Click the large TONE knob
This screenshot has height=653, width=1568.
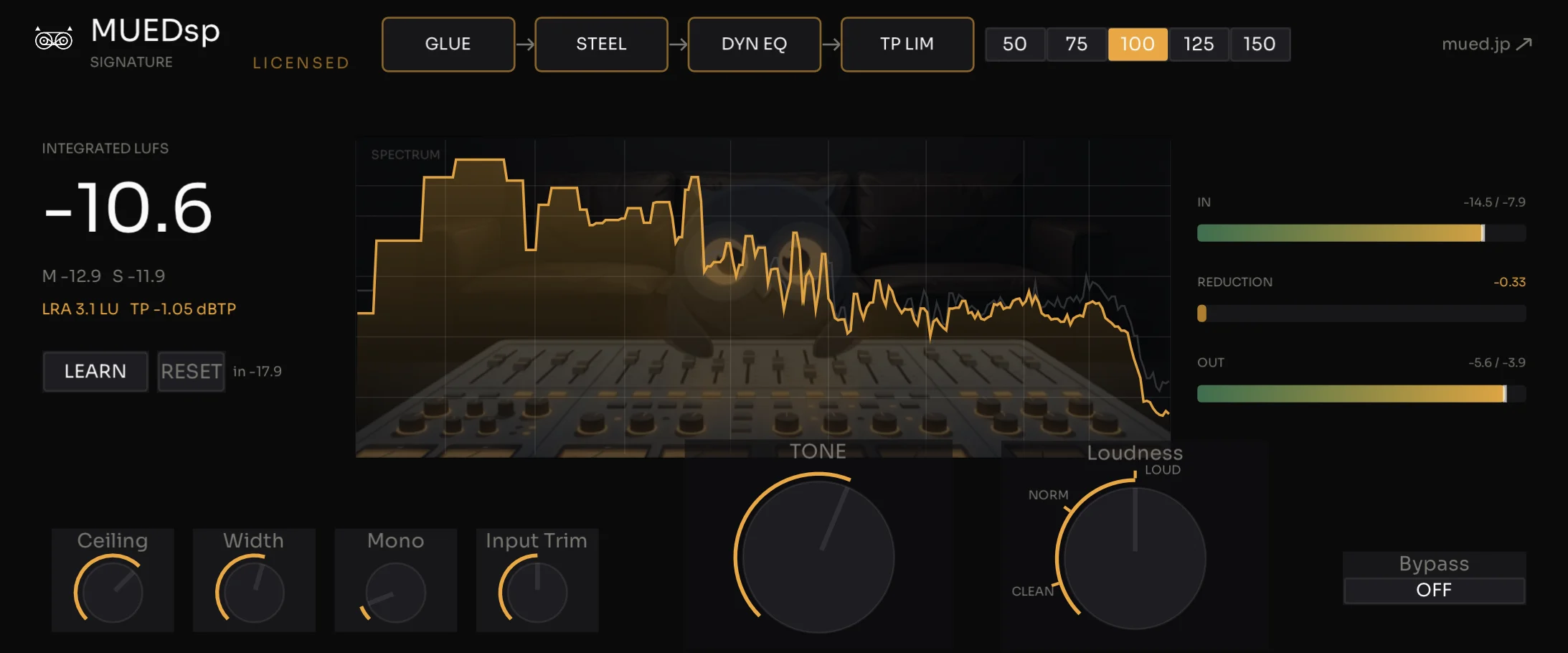818,557
